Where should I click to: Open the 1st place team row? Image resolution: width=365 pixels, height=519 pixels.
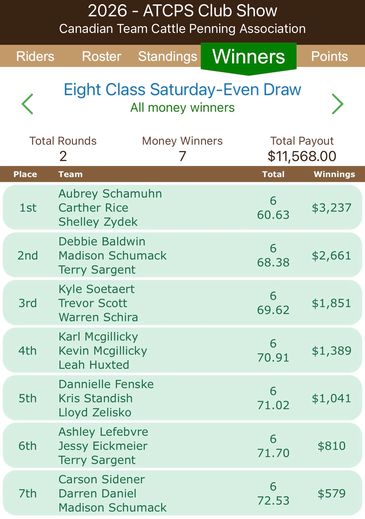(182, 208)
